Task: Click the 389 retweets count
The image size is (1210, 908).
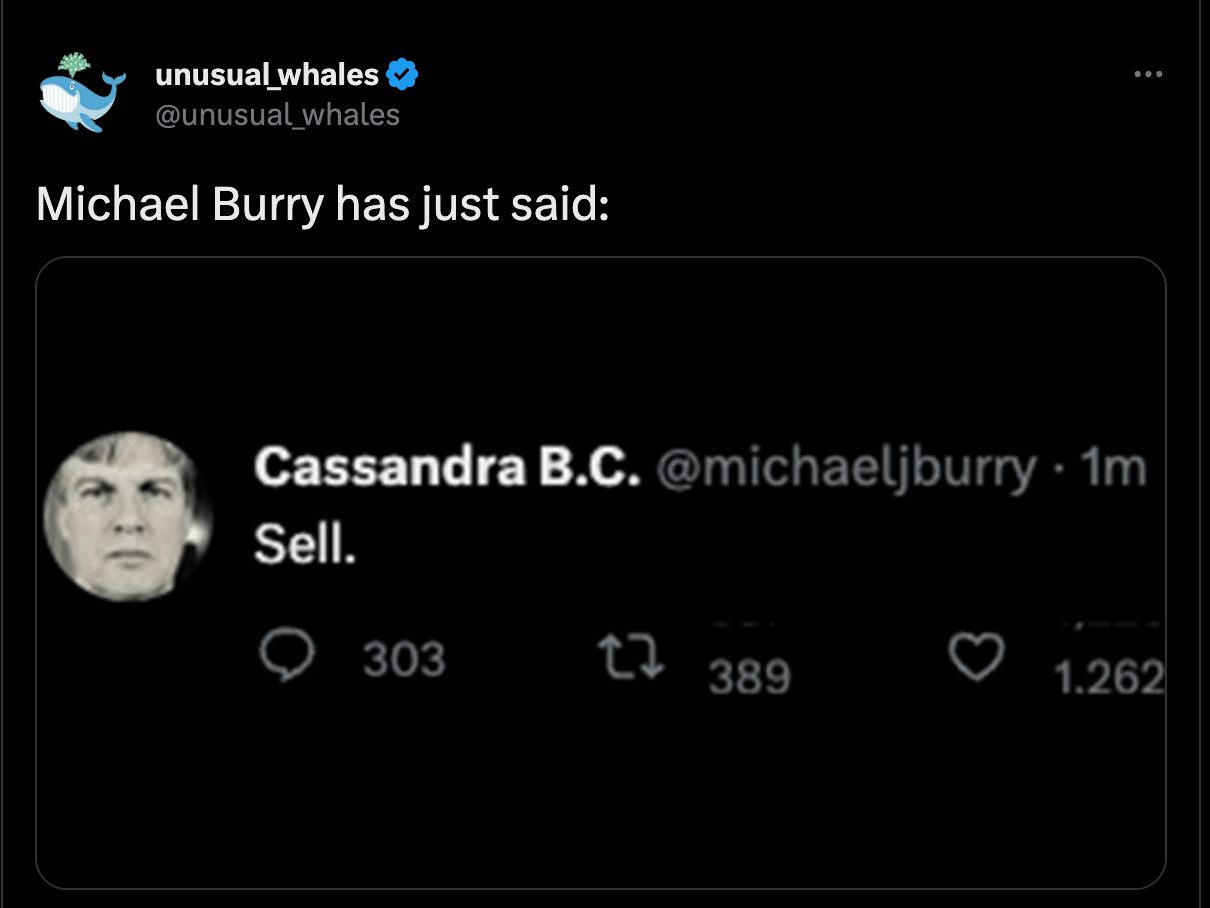Action: [750, 678]
